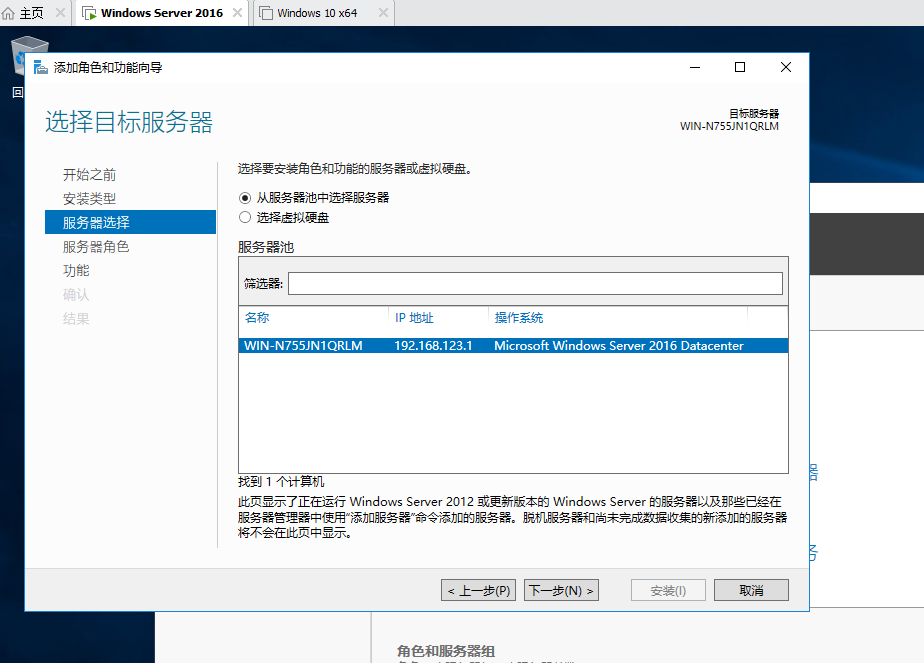Screen dimensions: 924x663
Task: Close the Windows Server 2016 tab
Action: pyautogui.click(x=237, y=12)
